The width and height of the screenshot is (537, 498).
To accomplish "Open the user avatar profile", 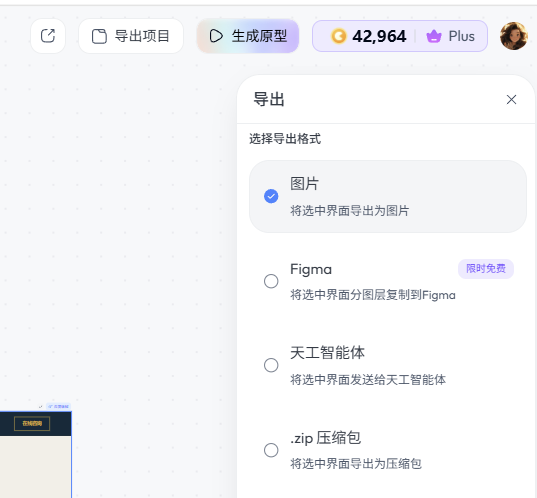I will click(x=514, y=36).
